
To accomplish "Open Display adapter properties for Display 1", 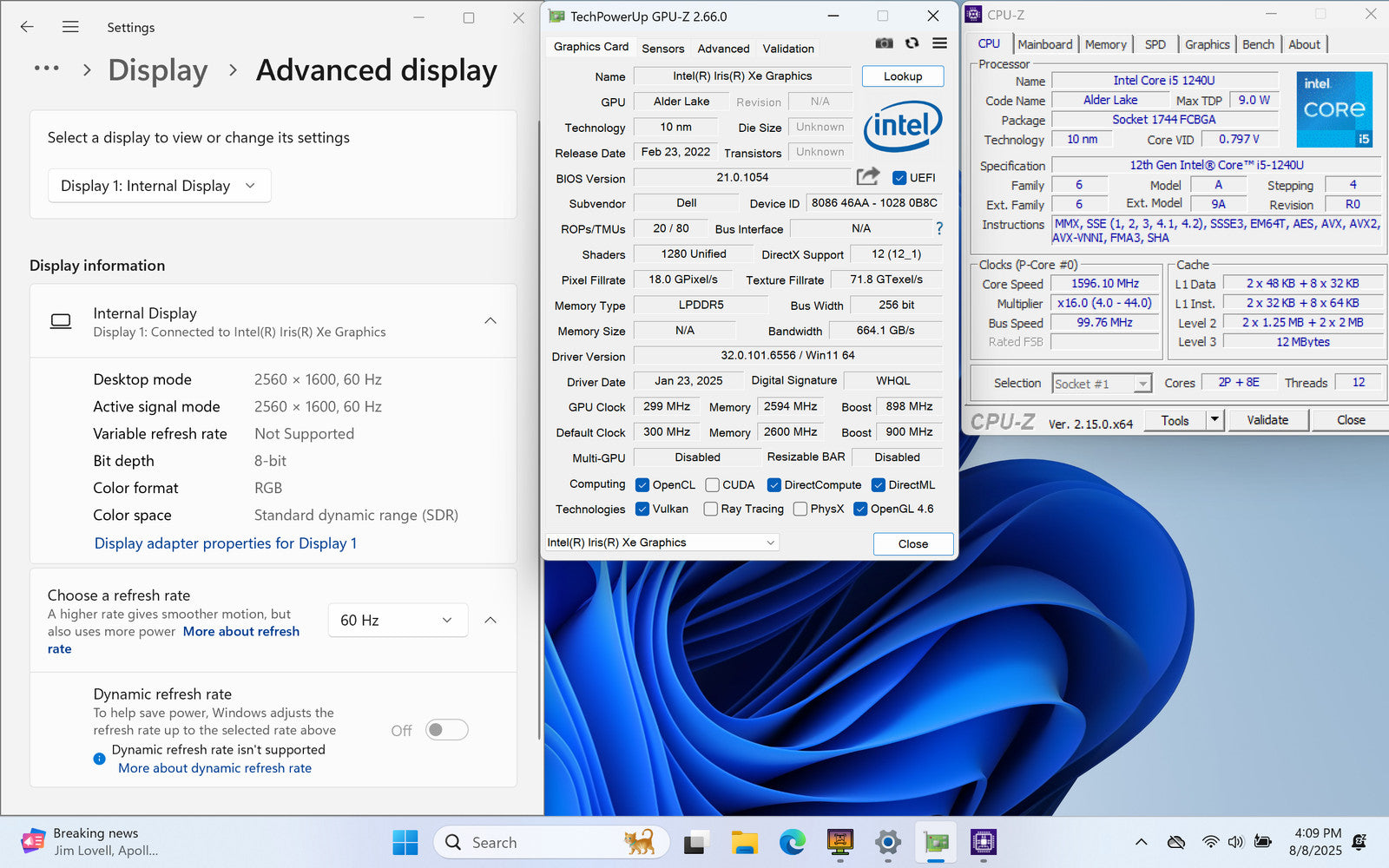I will (x=226, y=543).
